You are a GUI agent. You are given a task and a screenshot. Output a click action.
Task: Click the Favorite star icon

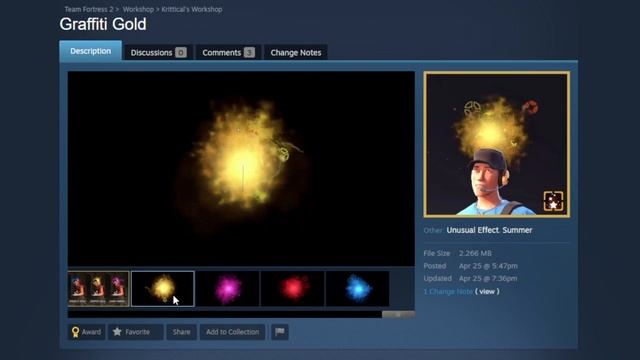pos(117,331)
